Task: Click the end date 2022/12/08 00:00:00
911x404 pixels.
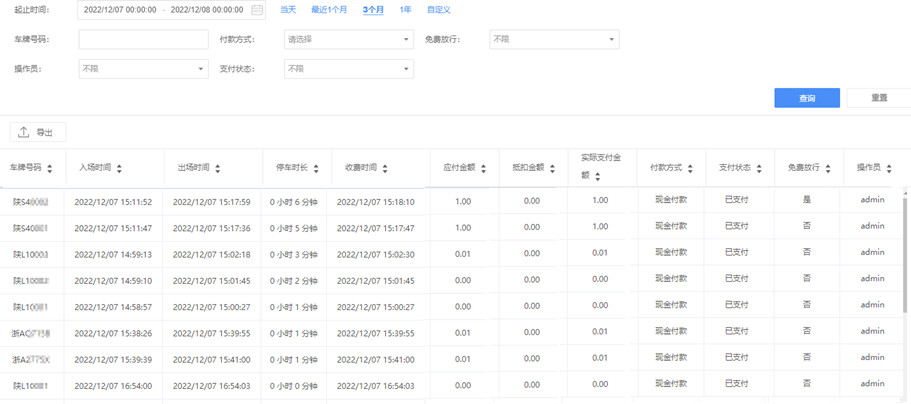Action: [x=207, y=10]
